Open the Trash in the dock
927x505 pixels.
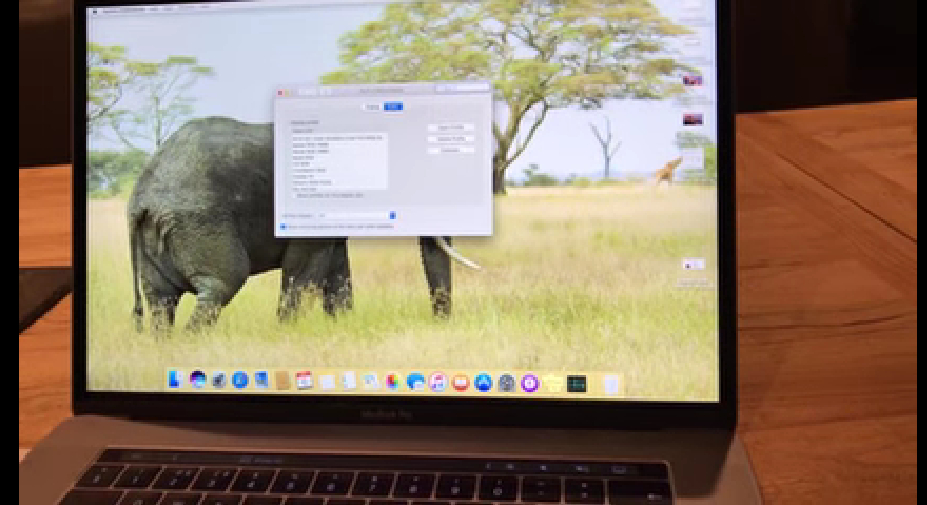coord(611,385)
